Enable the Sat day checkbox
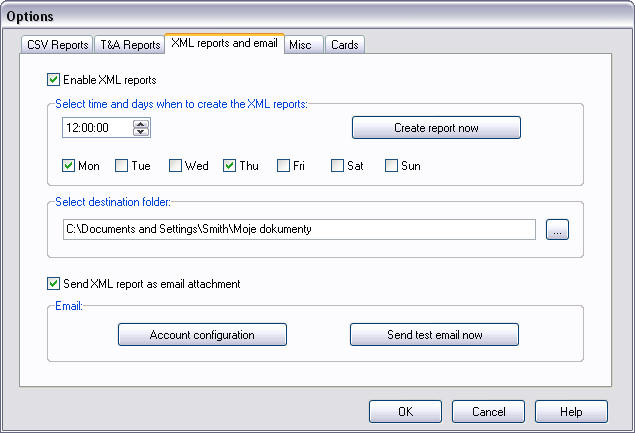 pyautogui.click(x=338, y=166)
